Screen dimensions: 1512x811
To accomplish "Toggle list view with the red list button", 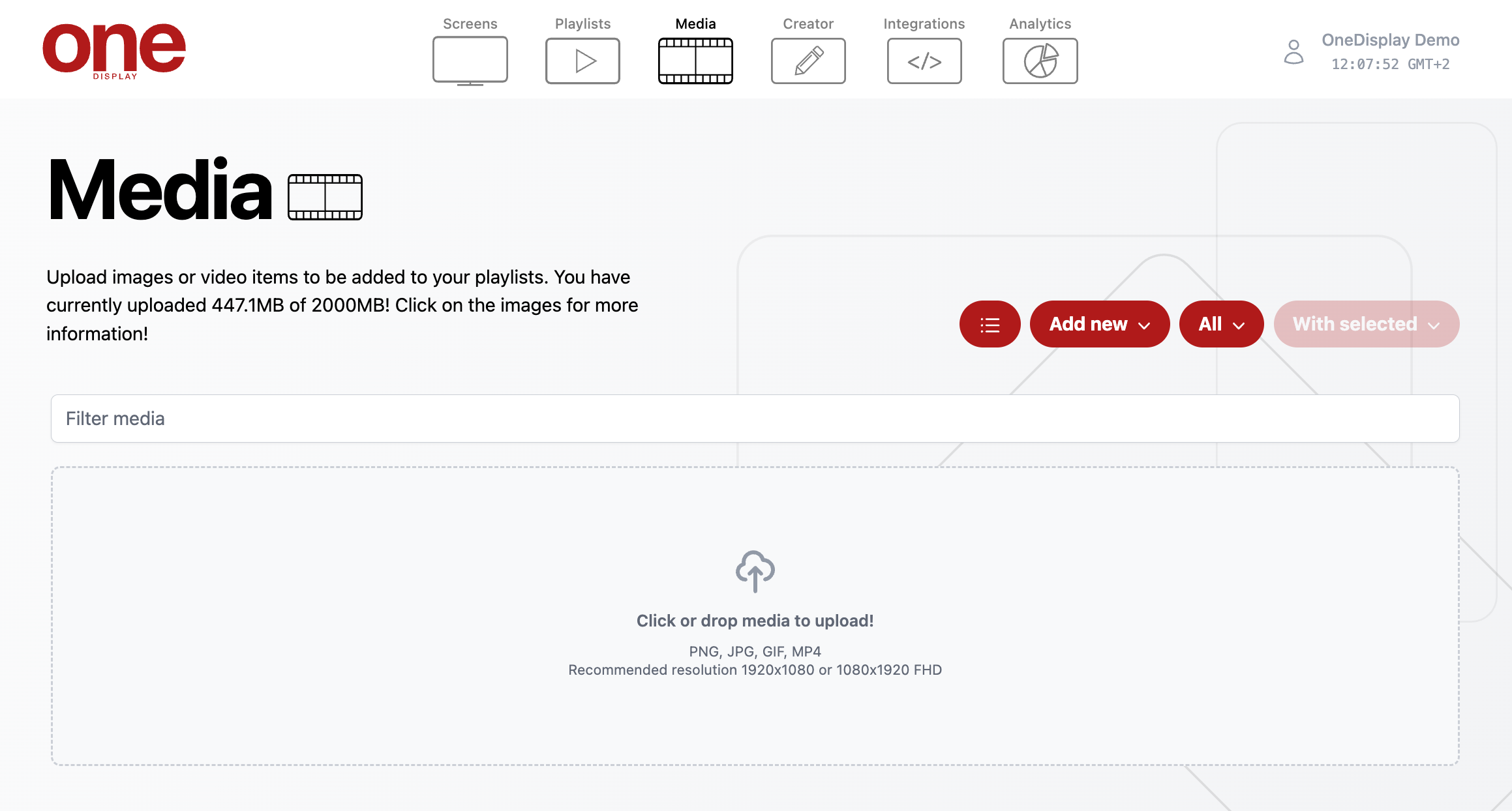I will (990, 324).
